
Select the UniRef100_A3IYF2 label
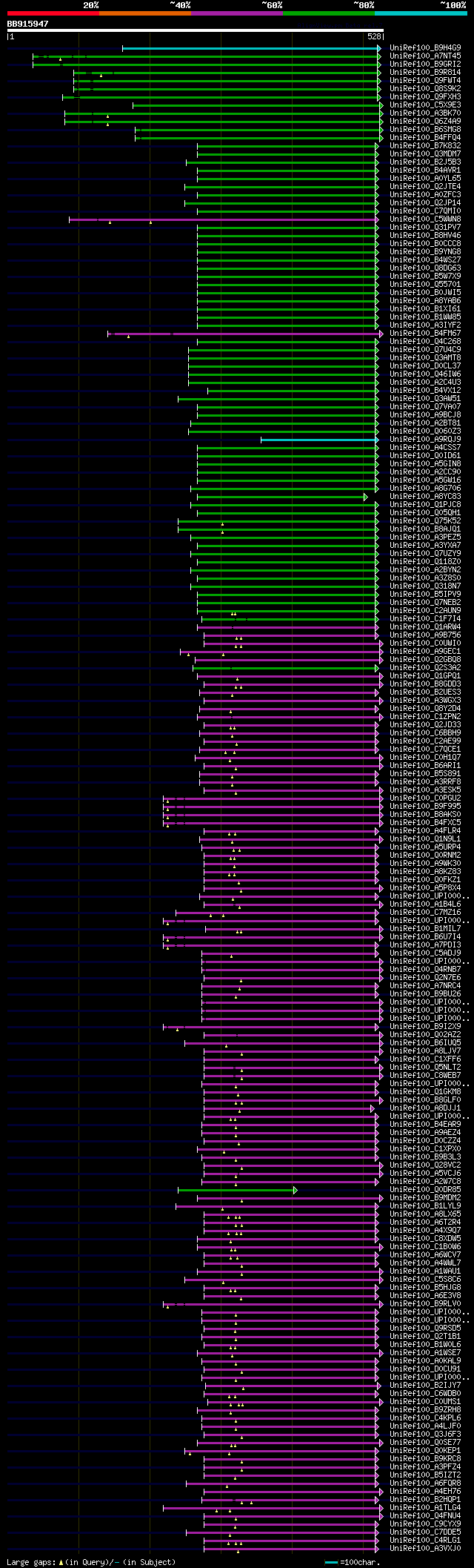tap(425, 325)
